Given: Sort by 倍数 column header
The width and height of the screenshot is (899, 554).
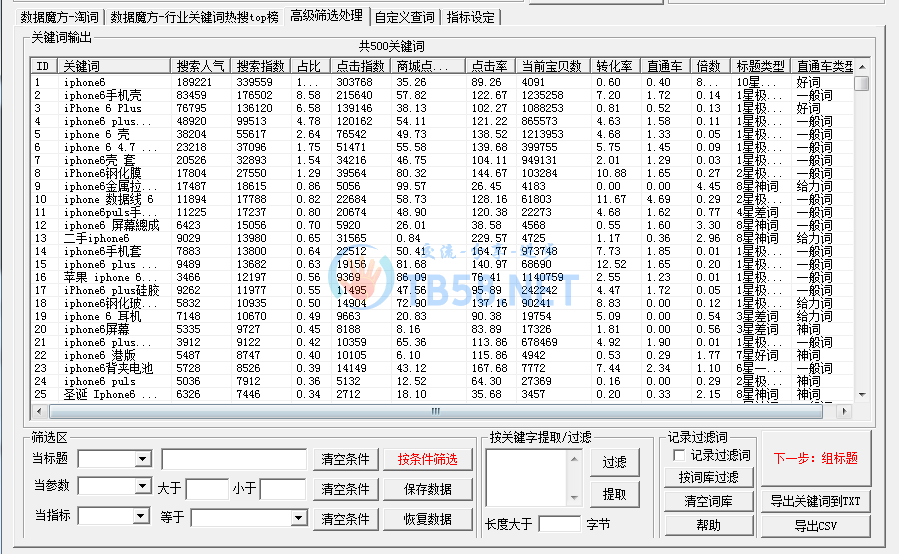Looking at the screenshot, I should point(709,66).
